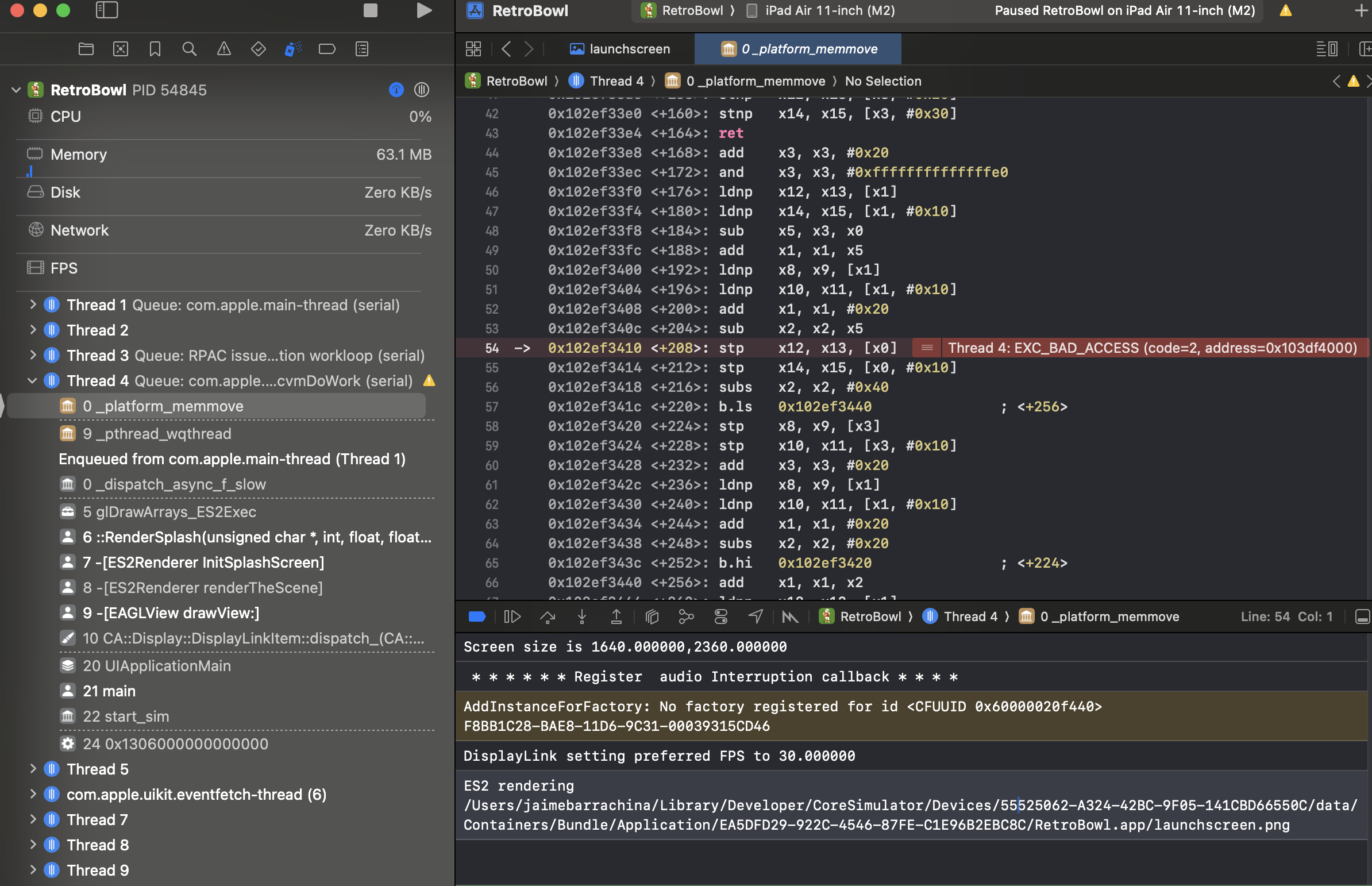Select the 0 _platform_memmove editor tab
This screenshot has height=886, width=1372.
800,49
